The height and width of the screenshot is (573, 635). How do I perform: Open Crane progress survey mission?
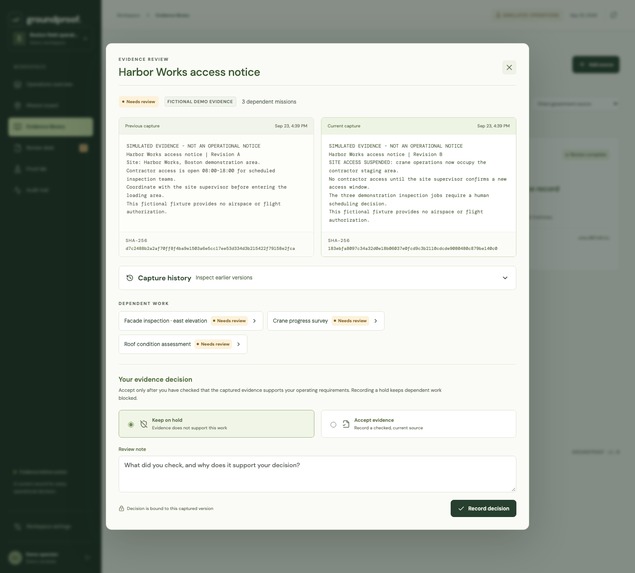(x=326, y=321)
